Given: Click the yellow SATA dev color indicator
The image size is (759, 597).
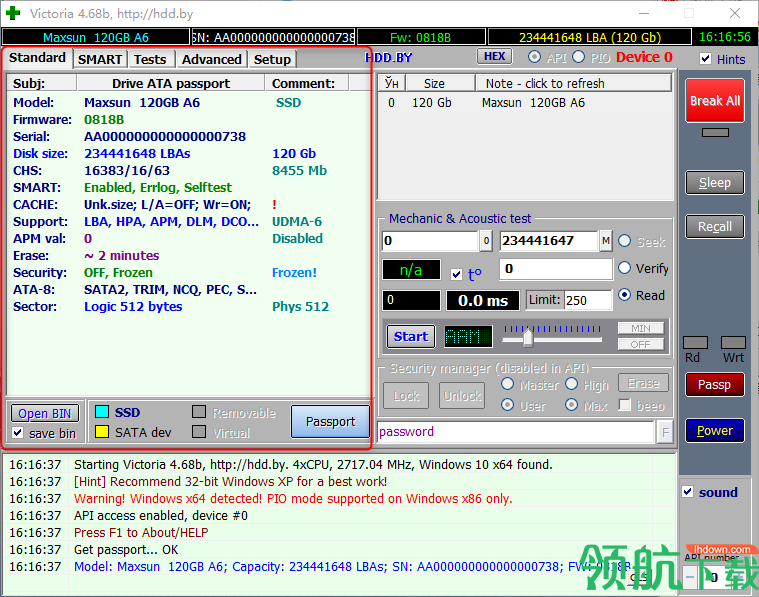Looking at the screenshot, I should click(x=102, y=432).
